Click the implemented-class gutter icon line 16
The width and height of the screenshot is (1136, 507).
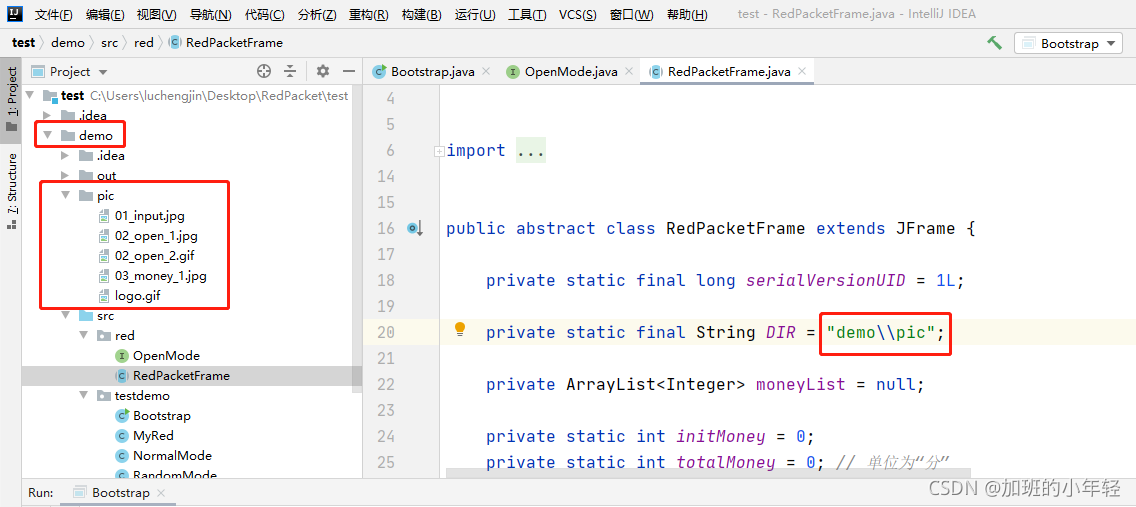414,229
